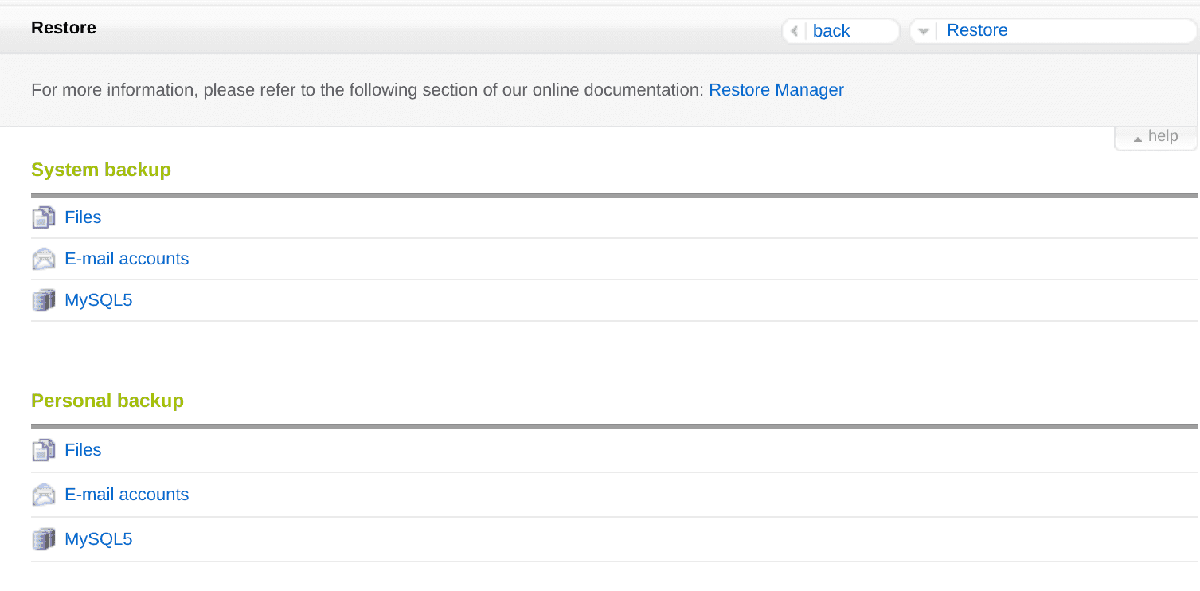Click the MySQL5 database icon under Personal backup

click(43, 539)
